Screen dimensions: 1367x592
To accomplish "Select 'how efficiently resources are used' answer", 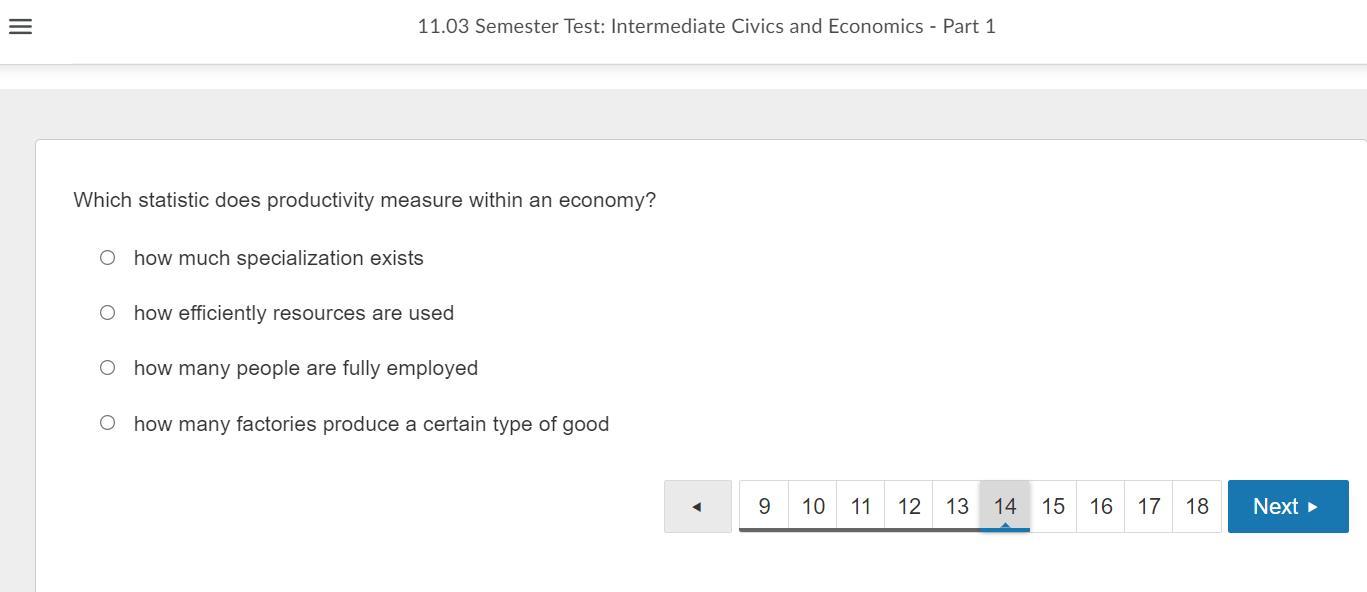I will click(x=107, y=312).
